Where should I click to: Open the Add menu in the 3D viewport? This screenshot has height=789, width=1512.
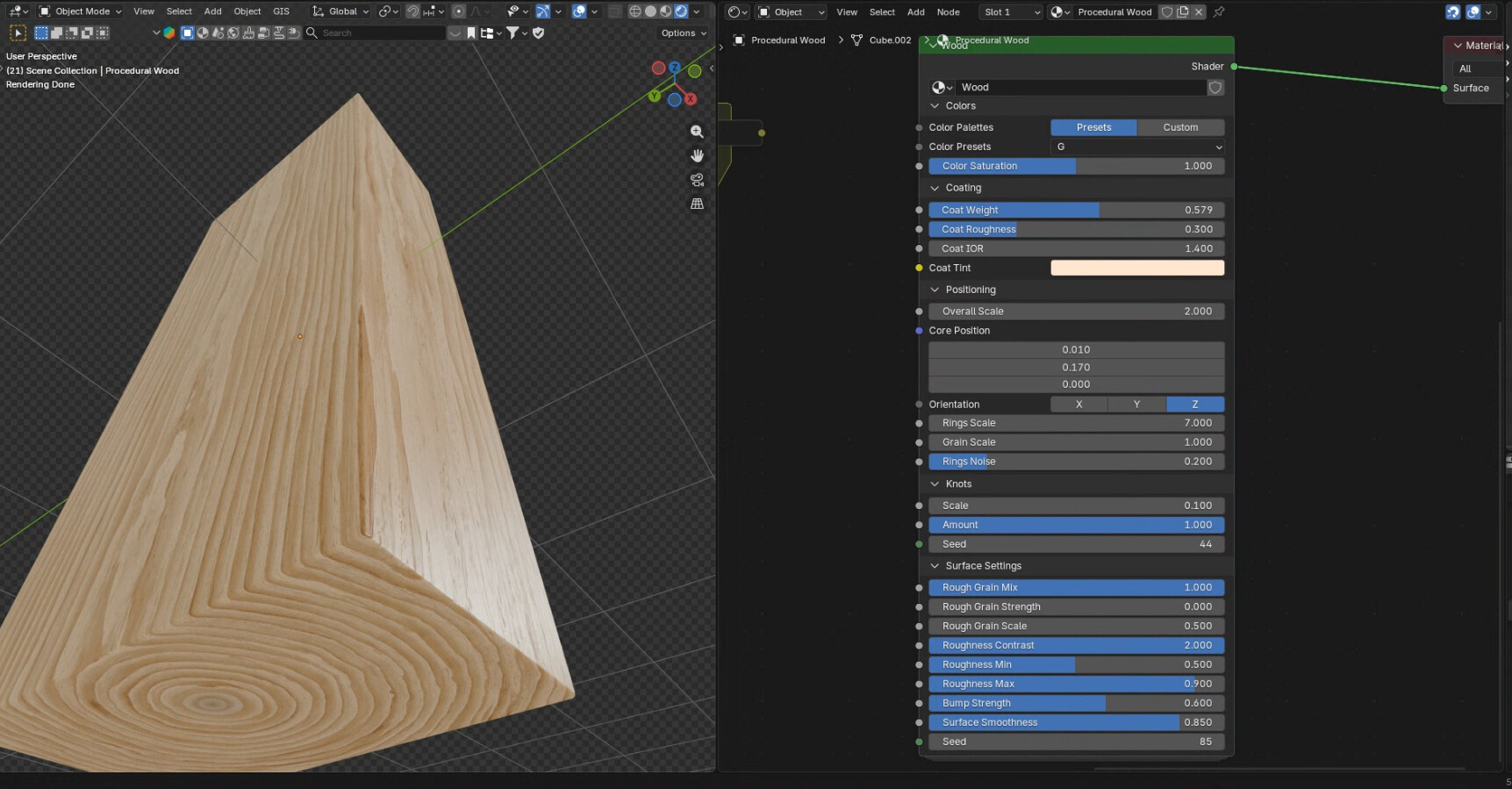(212, 11)
